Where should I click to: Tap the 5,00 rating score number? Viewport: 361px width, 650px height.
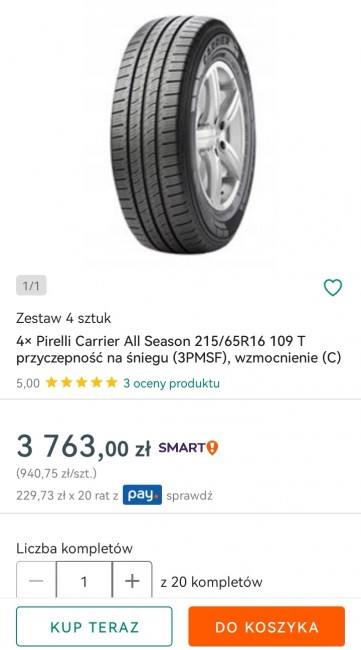coord(28,383)
